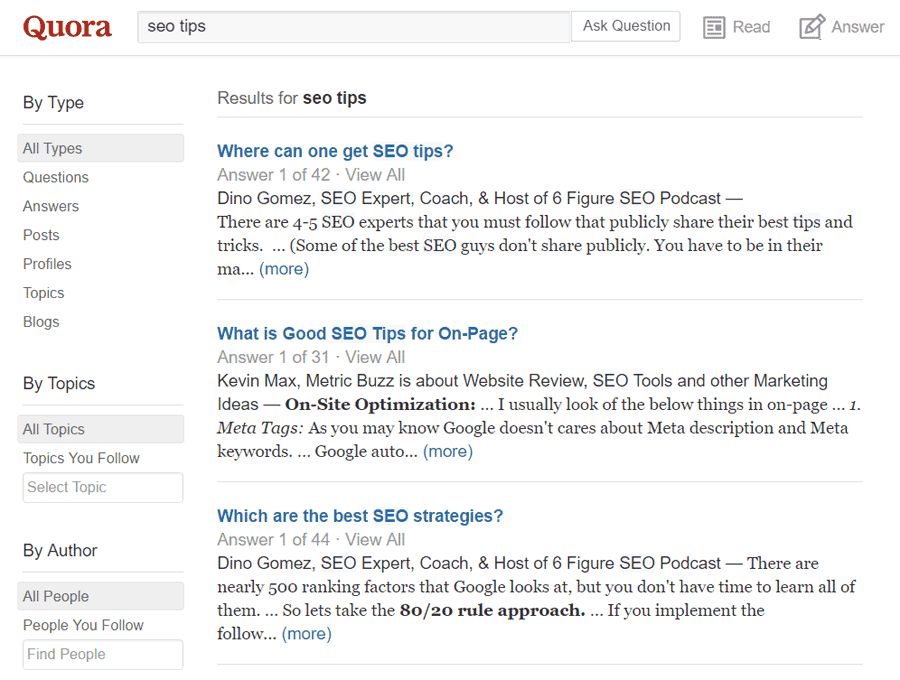Select Topics You Follow
This screenshot has height=680, width=900.
pyautogui.click(x=80, y=458)
